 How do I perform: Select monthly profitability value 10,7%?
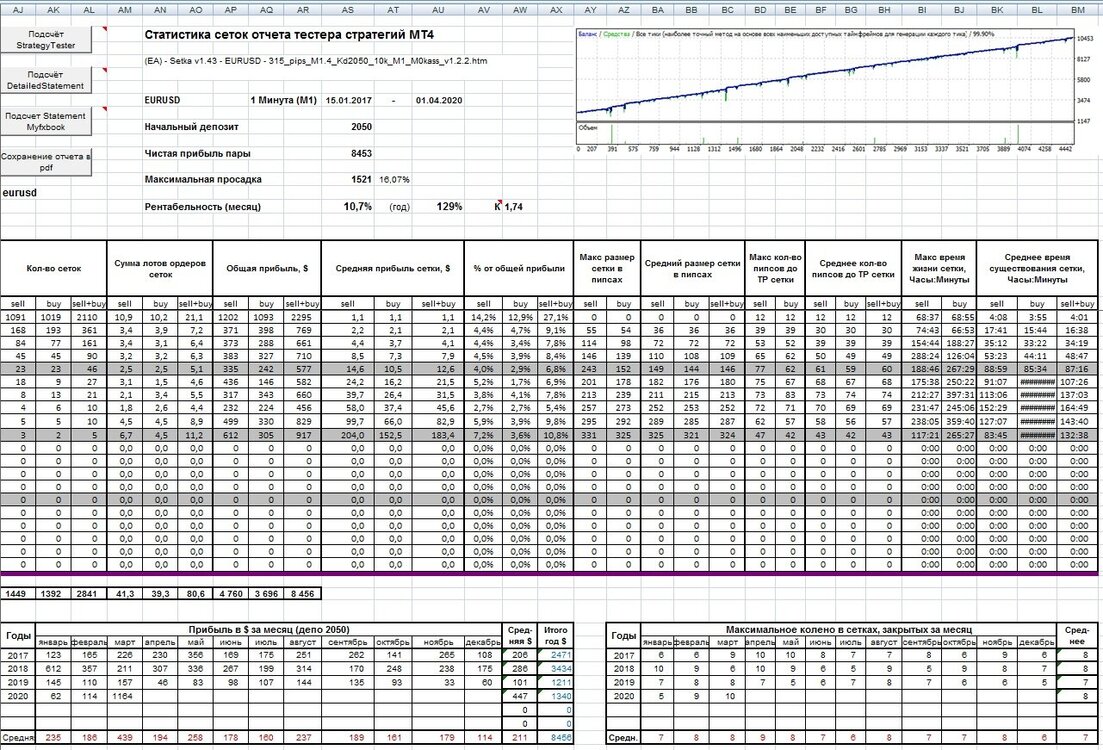coord(358,207)
